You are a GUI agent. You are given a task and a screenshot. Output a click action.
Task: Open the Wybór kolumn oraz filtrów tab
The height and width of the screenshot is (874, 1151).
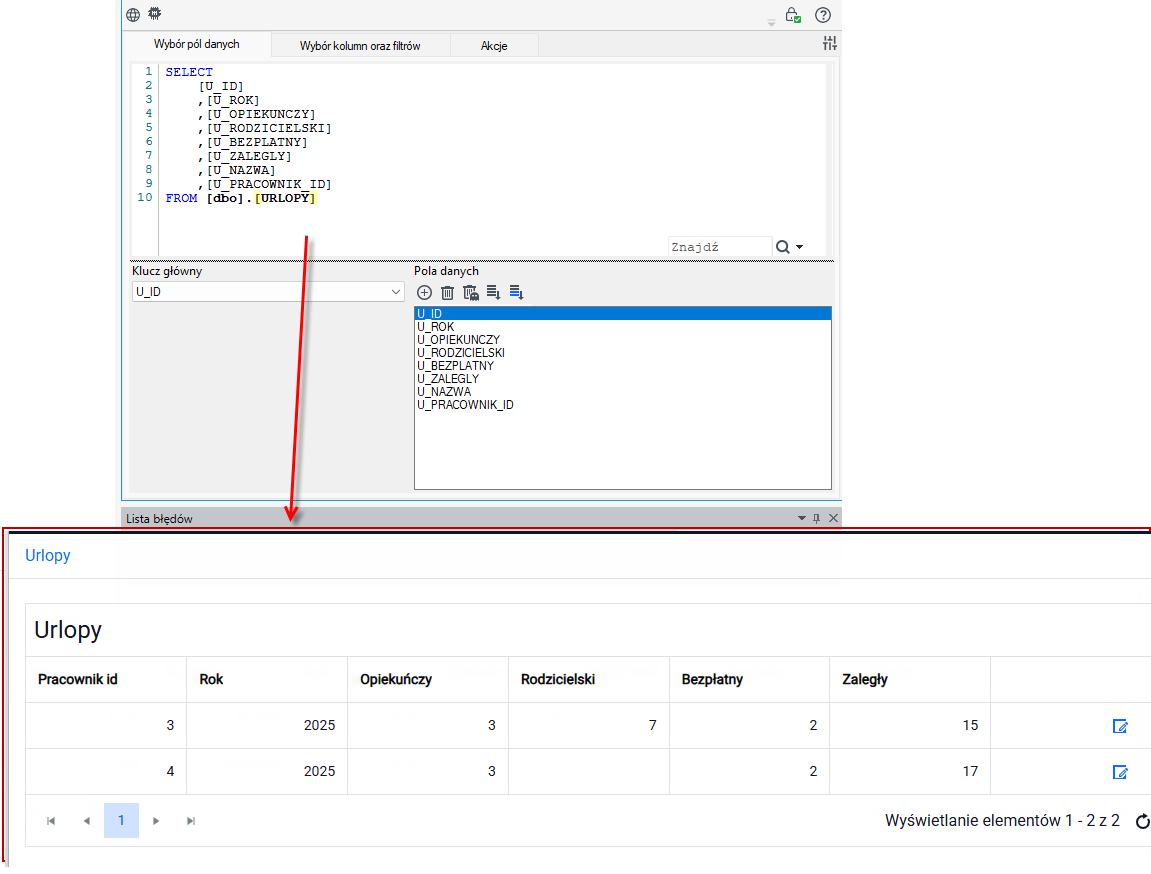360,45
